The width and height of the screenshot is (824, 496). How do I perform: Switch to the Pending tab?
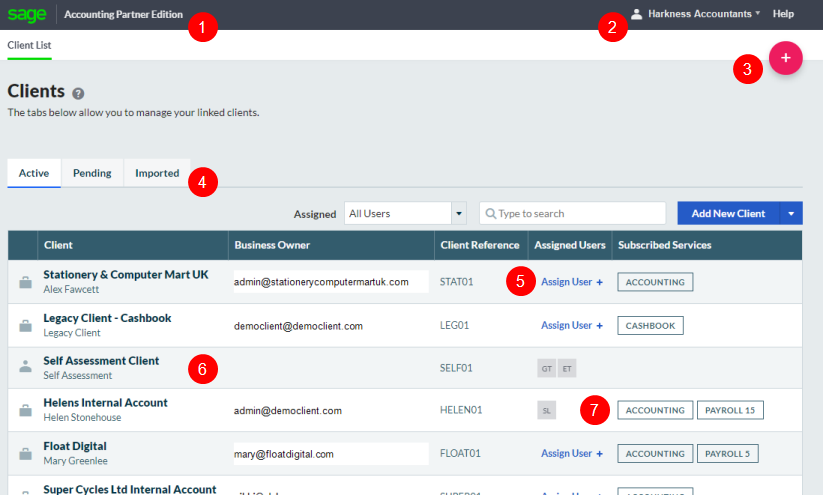92,173
